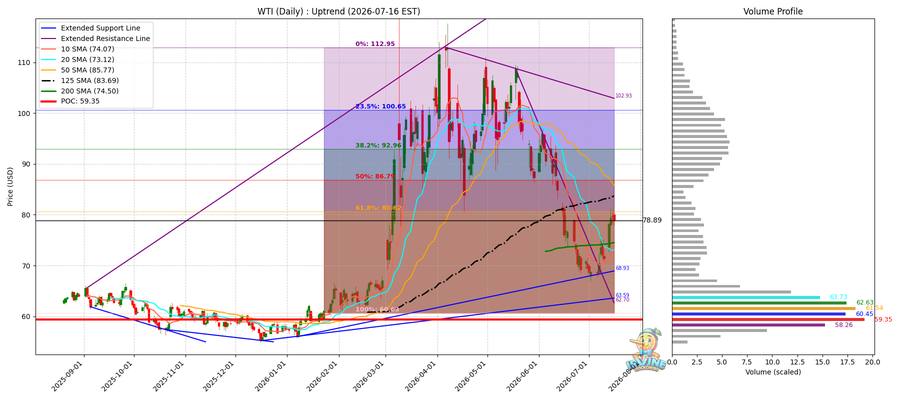Click the volume axis tick "10.0"
The height and width of the screenshot is (400, 900).
pyautogui.click(x=773, y=362)
